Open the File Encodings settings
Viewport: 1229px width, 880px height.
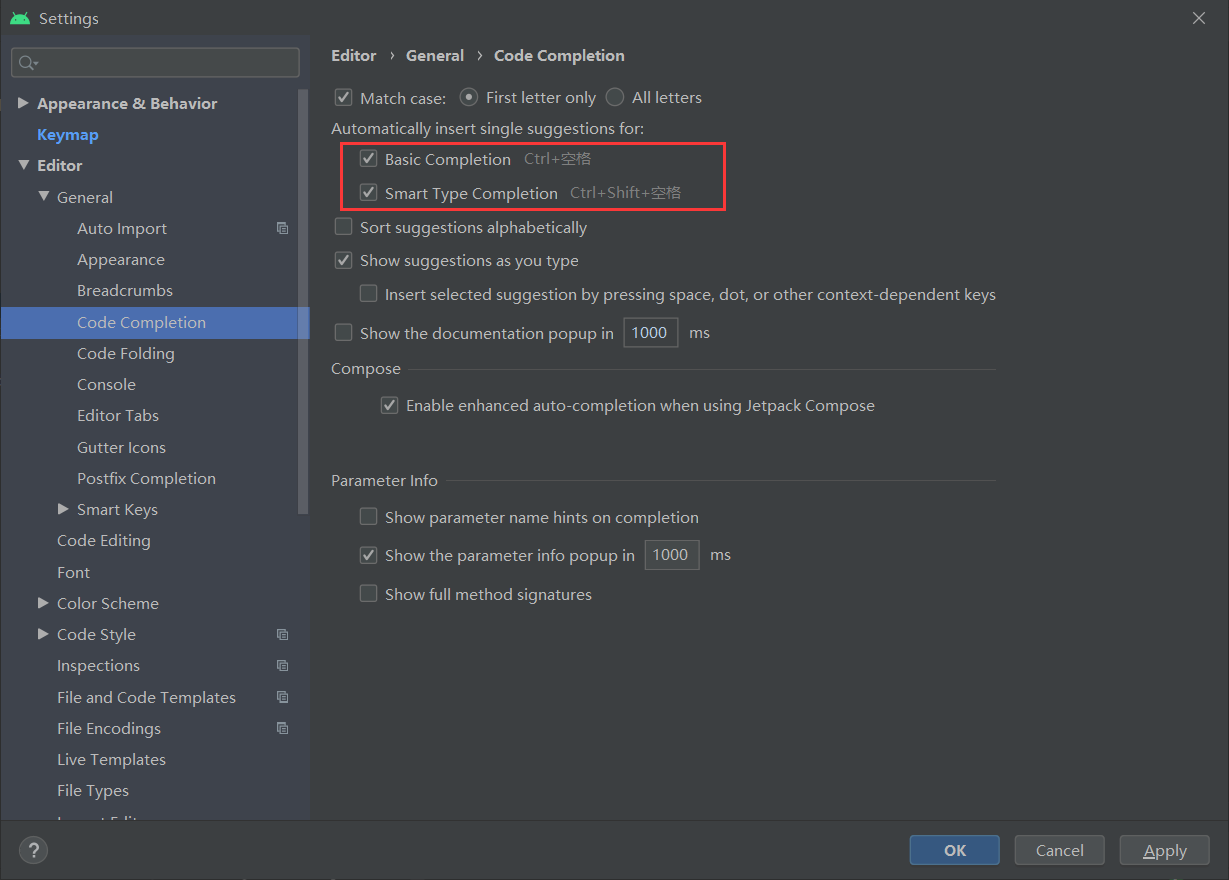108,728
